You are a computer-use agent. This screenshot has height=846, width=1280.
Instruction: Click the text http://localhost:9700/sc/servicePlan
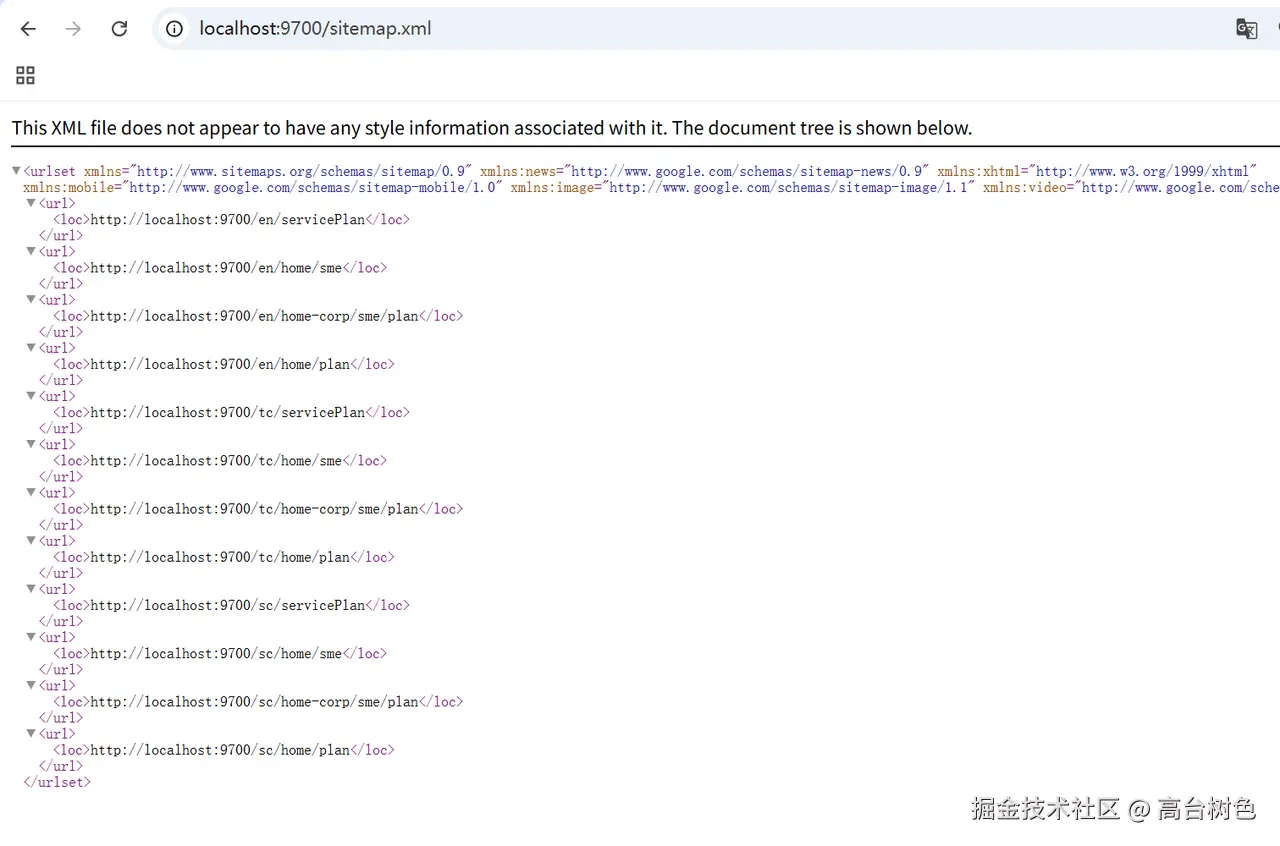point(228,605)
